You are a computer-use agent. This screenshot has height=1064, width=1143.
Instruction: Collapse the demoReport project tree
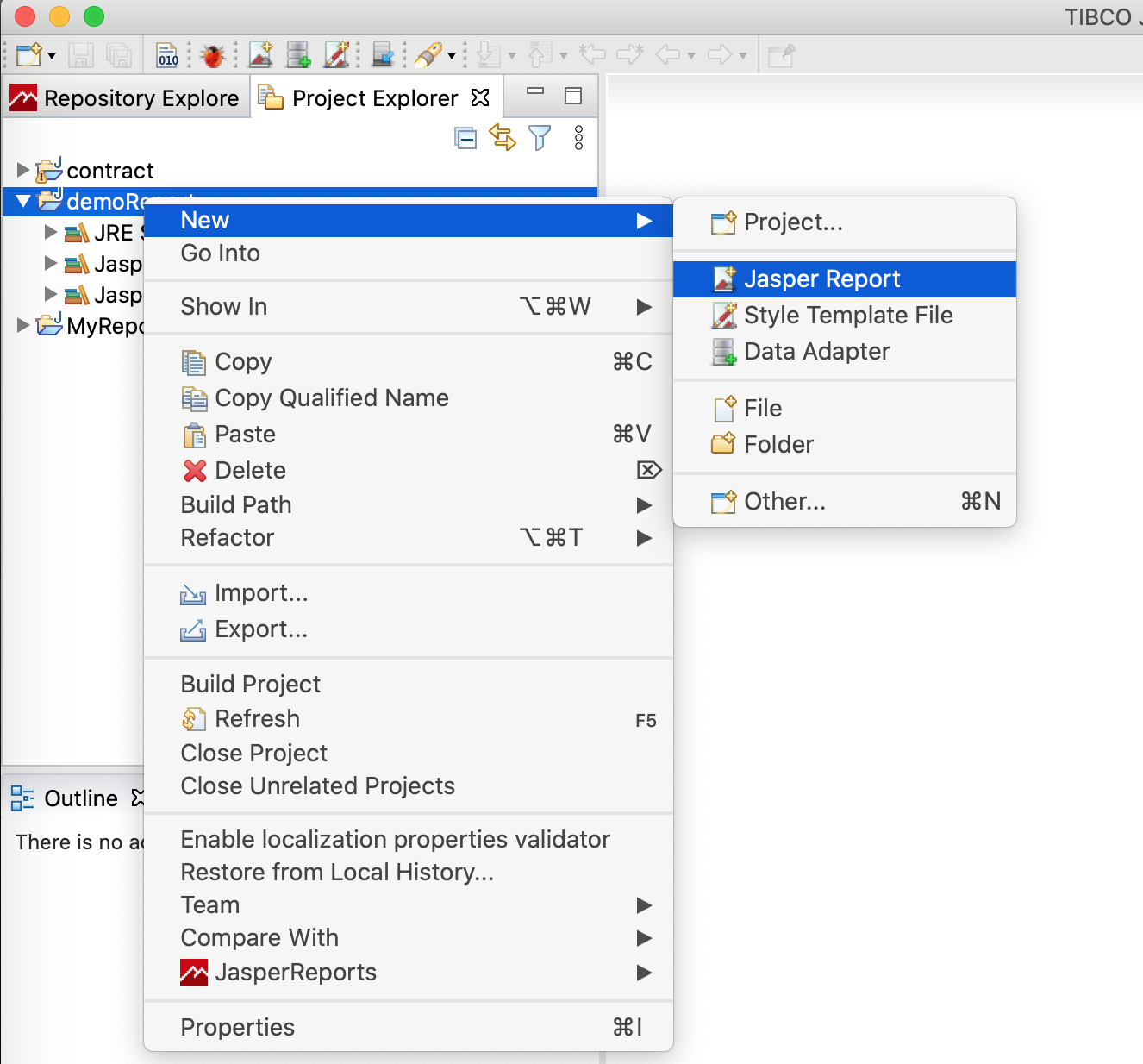pyautogui.click(x=22, y=201)
